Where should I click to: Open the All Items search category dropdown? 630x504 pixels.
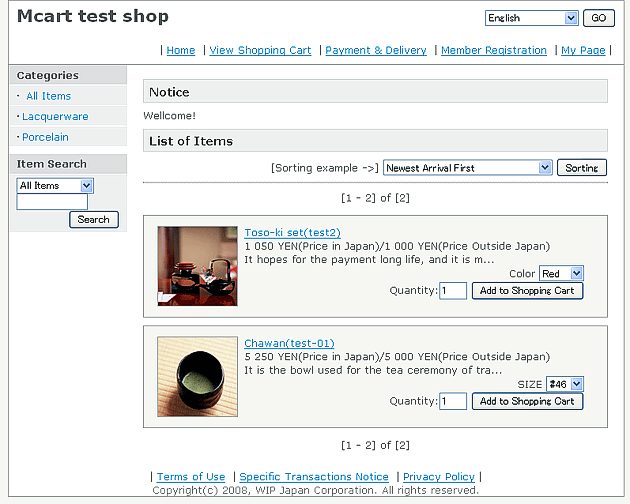(55, 185)
